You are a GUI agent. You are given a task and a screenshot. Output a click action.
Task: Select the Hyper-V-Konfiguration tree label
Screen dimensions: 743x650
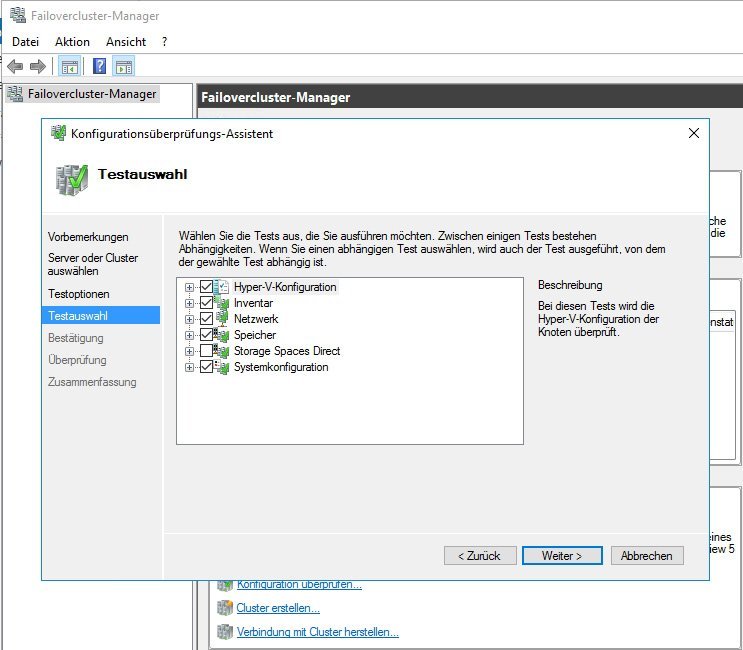[285, 287]
